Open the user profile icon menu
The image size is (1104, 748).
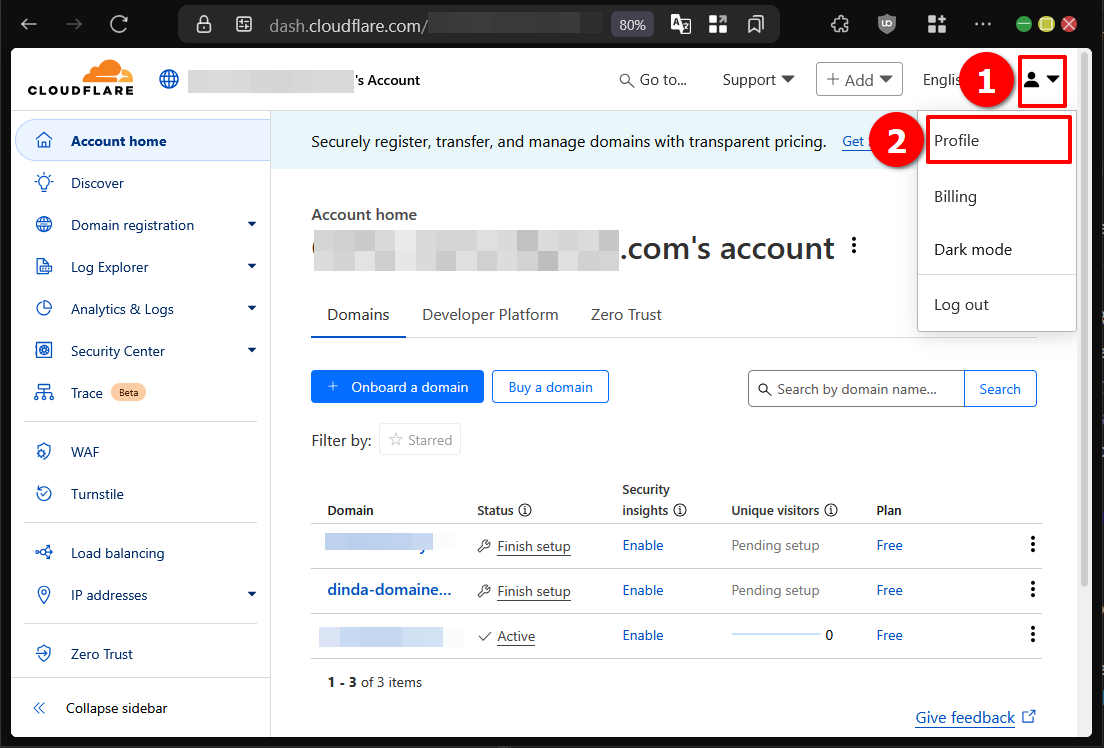(1042, 80)
